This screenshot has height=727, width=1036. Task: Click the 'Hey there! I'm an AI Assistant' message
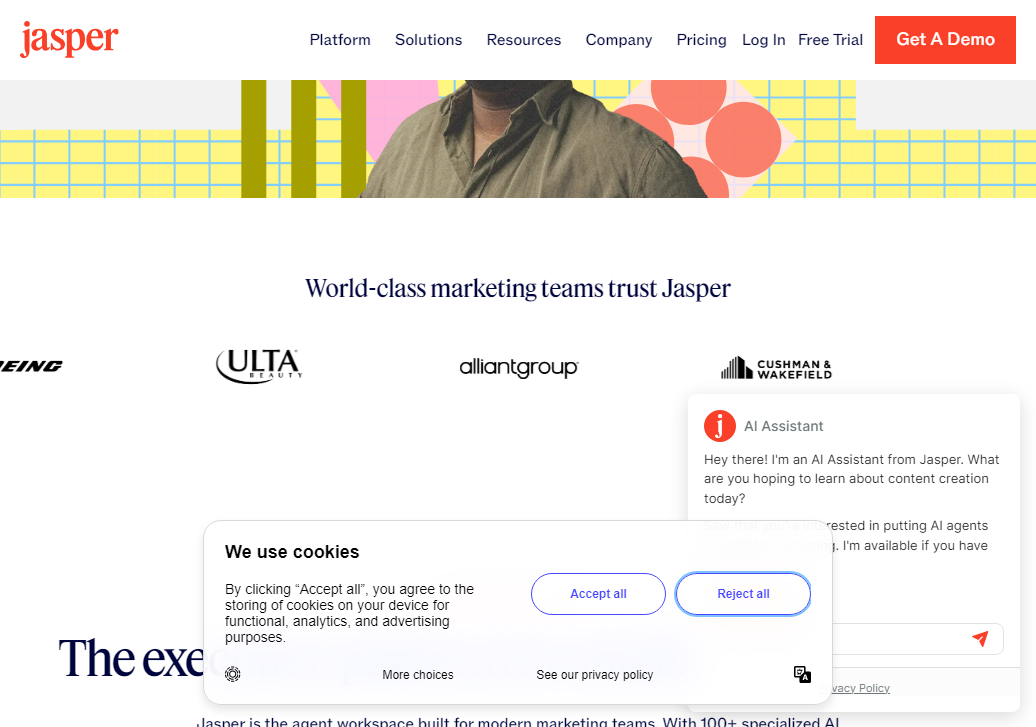point(852,478)
